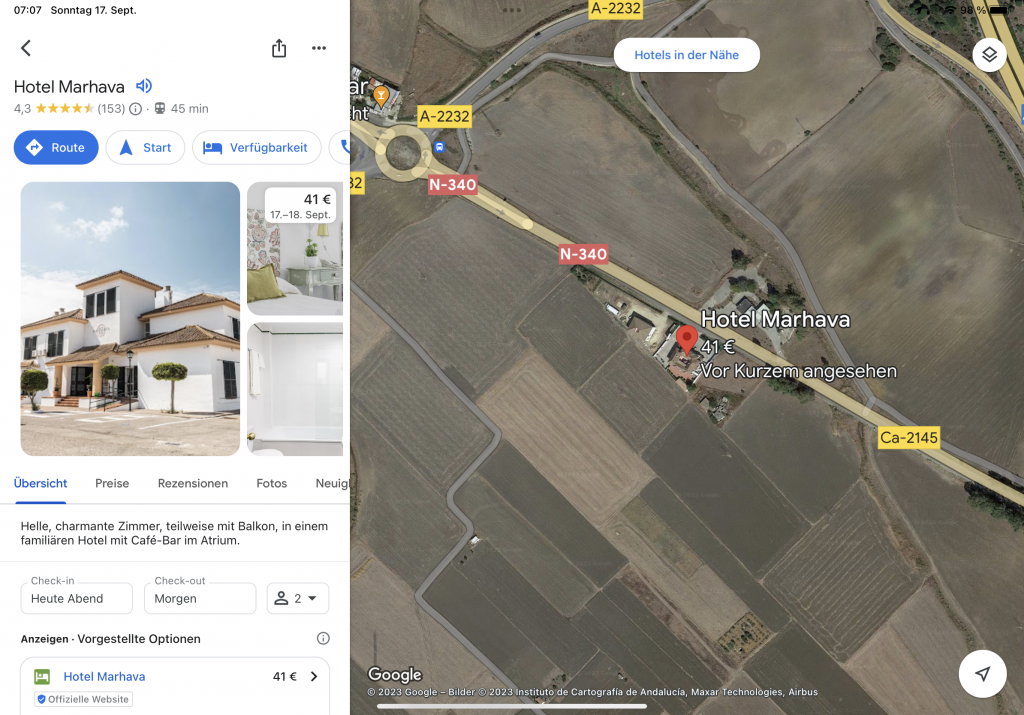This screenshot has height=715, width=1024.
Task: Switch to the Rezensionen tab
Action: click(193, 483)
